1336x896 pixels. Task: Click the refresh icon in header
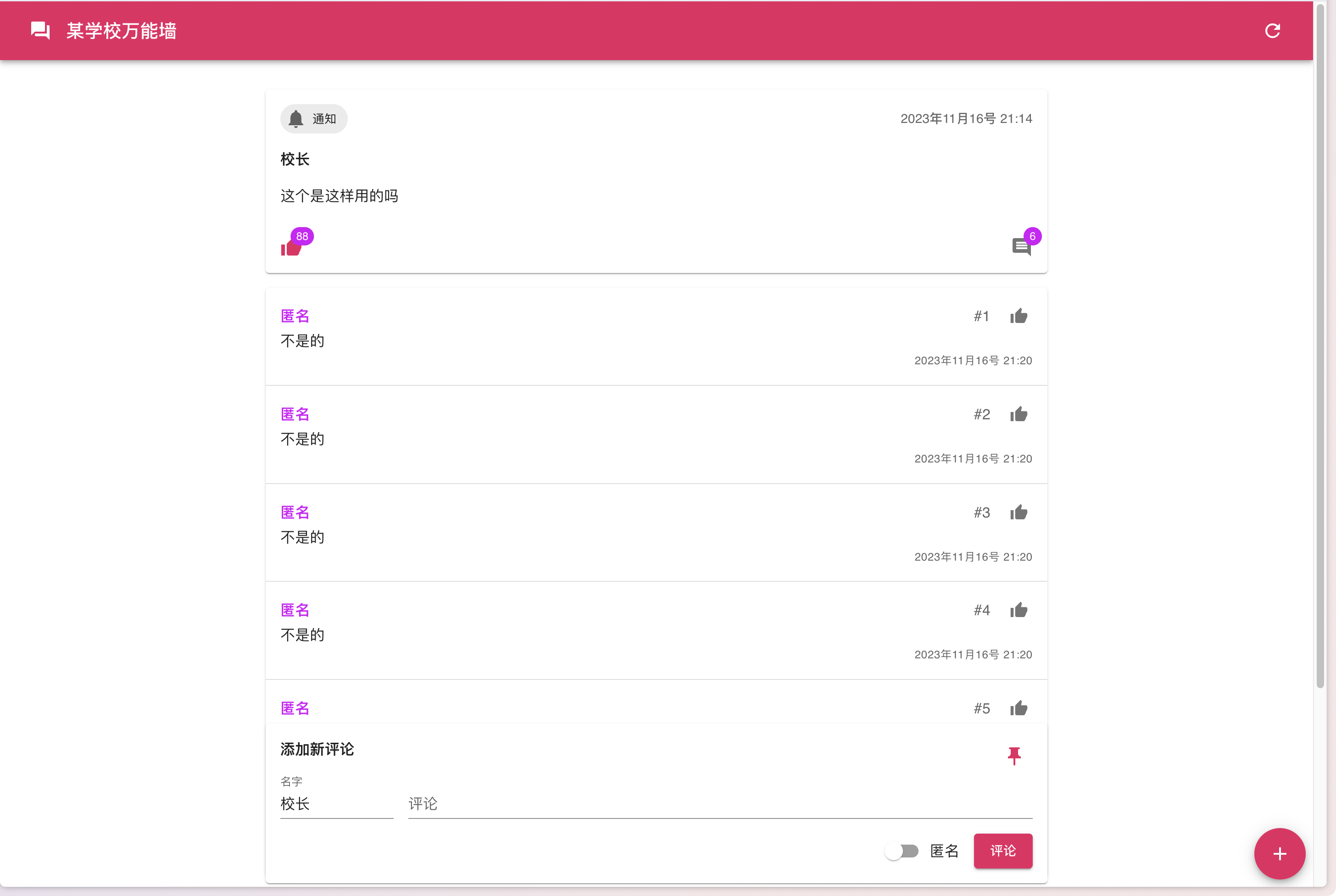coord(1272,31)
